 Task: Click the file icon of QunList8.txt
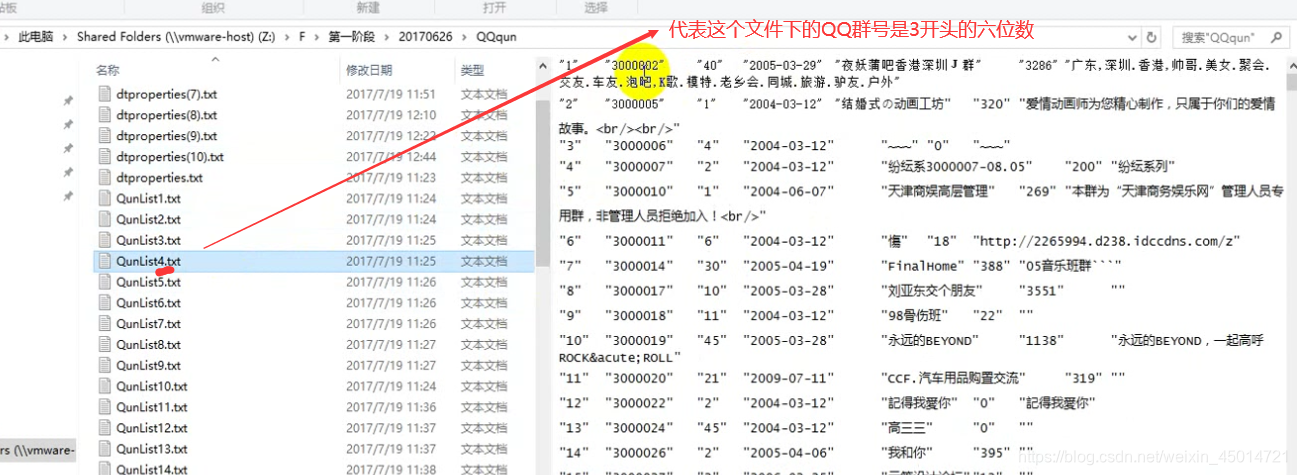coord(106,345)
